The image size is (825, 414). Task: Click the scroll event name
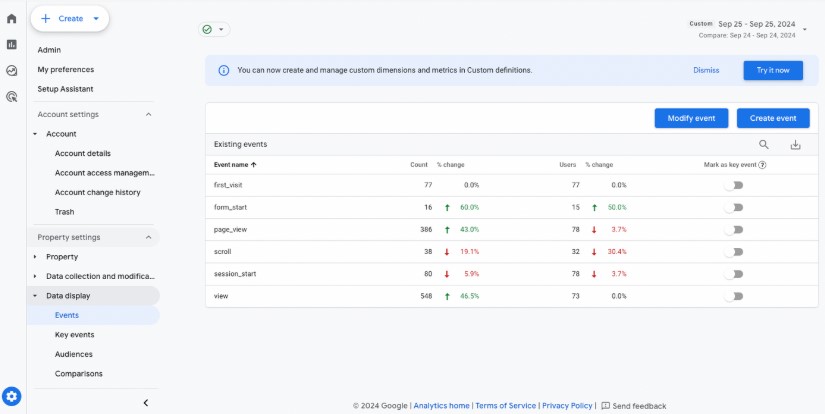[223, 252]
